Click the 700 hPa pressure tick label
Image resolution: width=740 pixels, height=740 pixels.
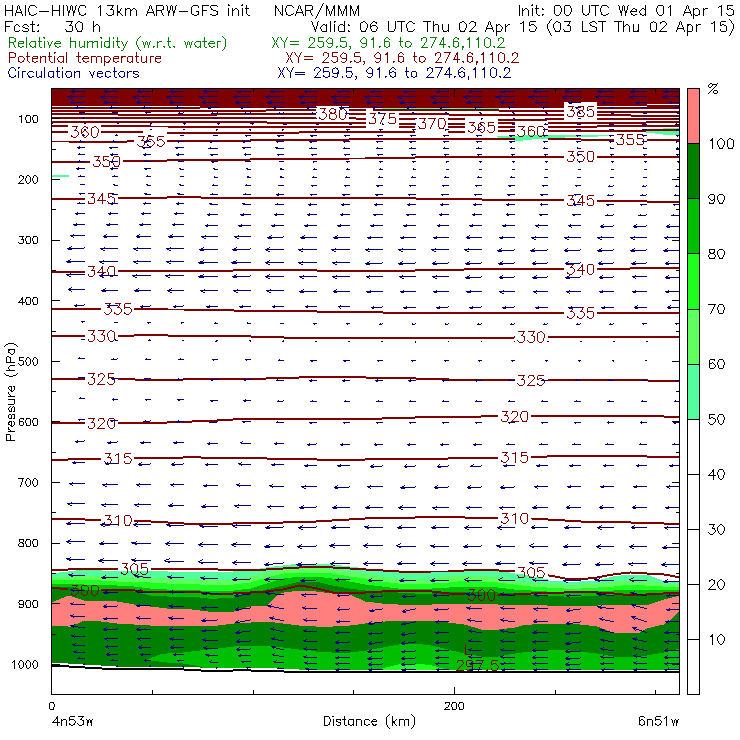tap(28, 482)
